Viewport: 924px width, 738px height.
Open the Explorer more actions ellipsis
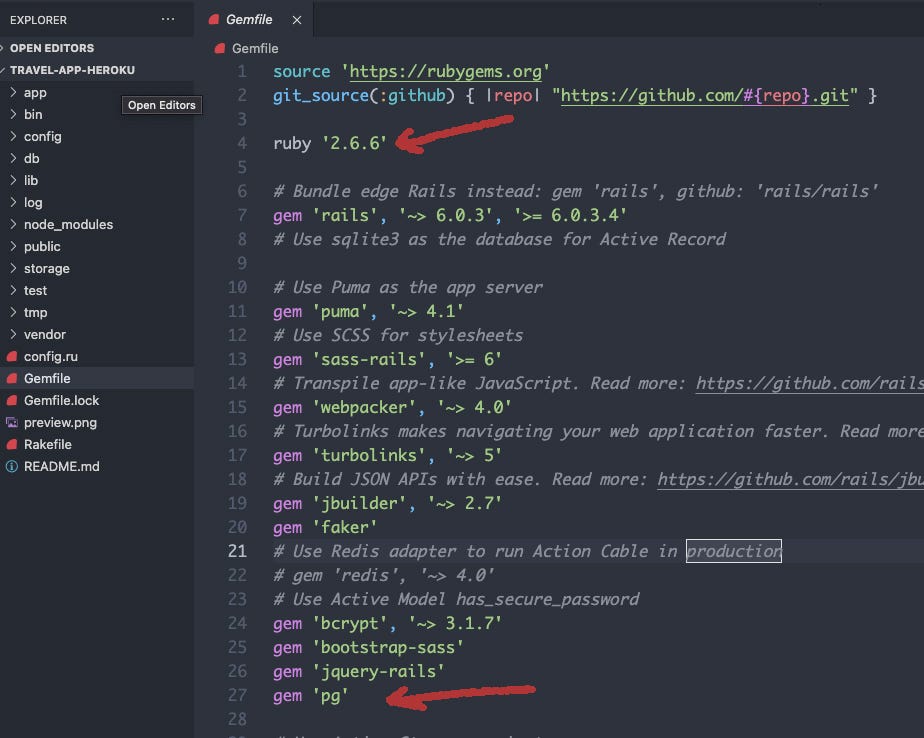pyautogui.click(x=168, y=19)
